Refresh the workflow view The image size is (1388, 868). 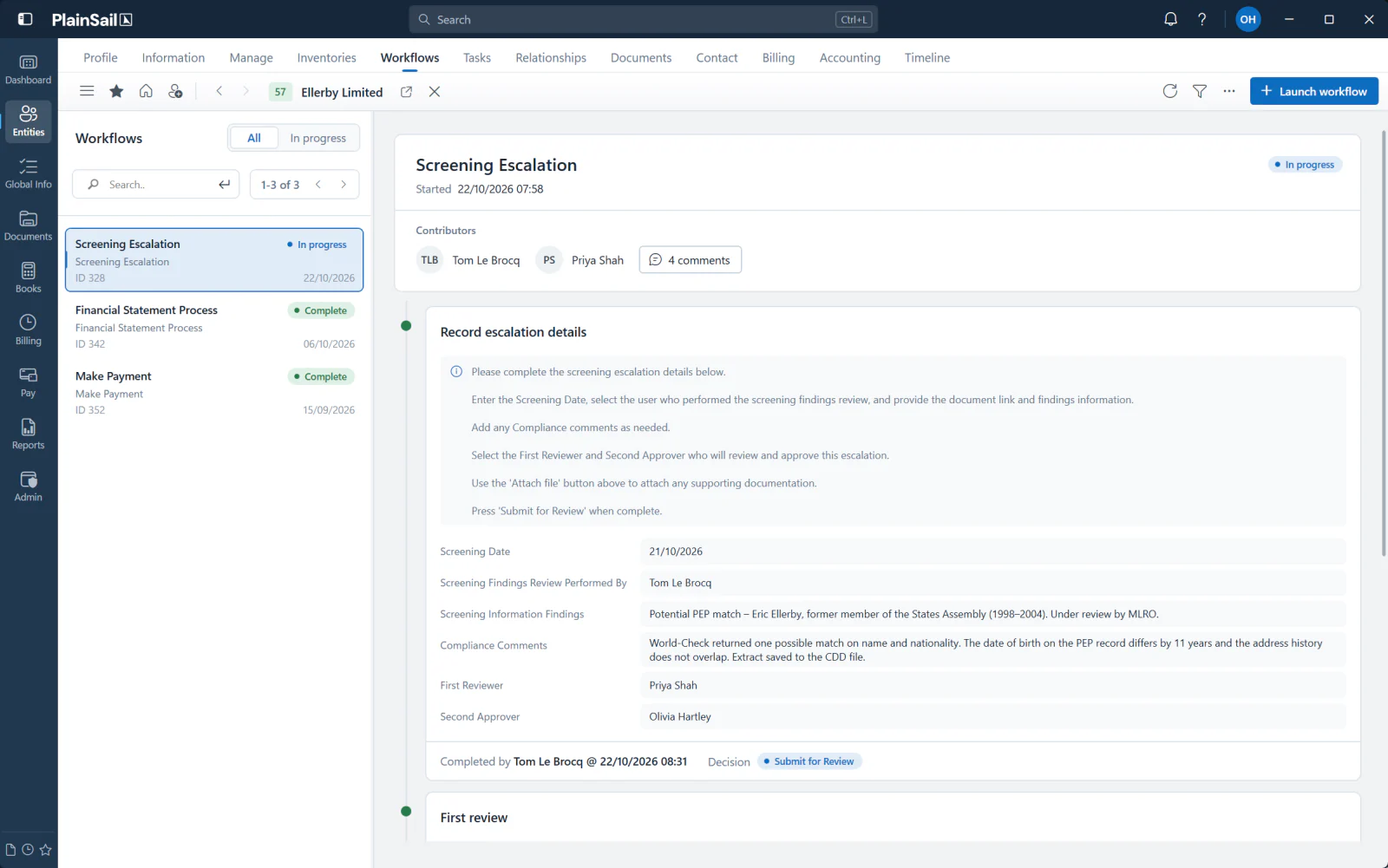click(1170, 91)
